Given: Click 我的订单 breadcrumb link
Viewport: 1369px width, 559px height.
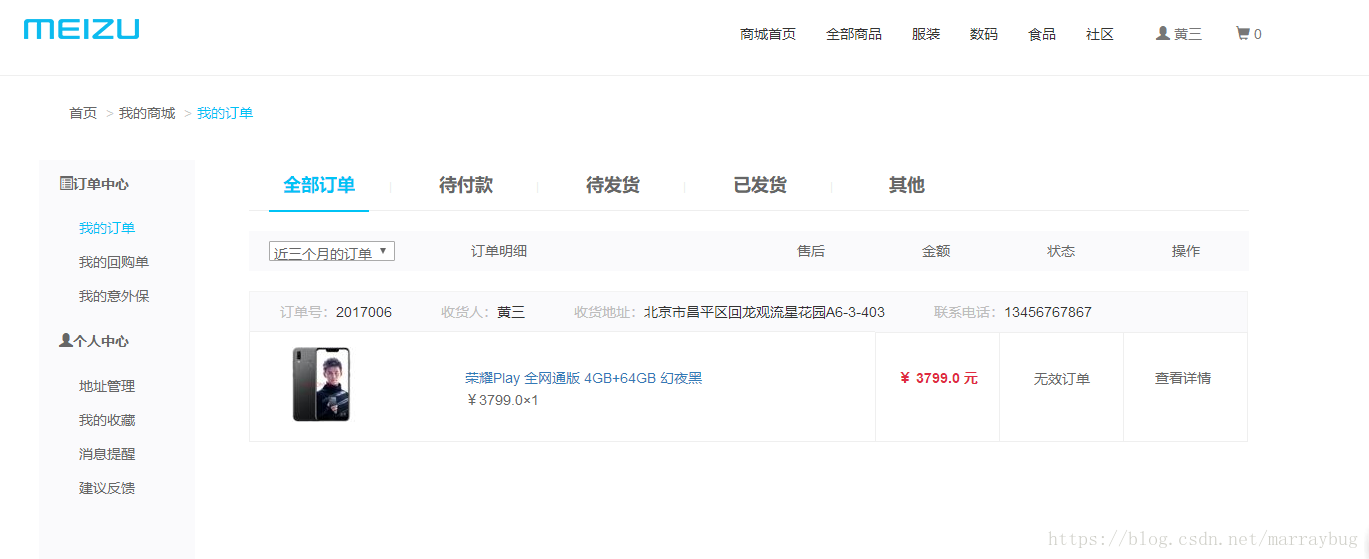Looking at the screenshot, I should coord(225,113).
